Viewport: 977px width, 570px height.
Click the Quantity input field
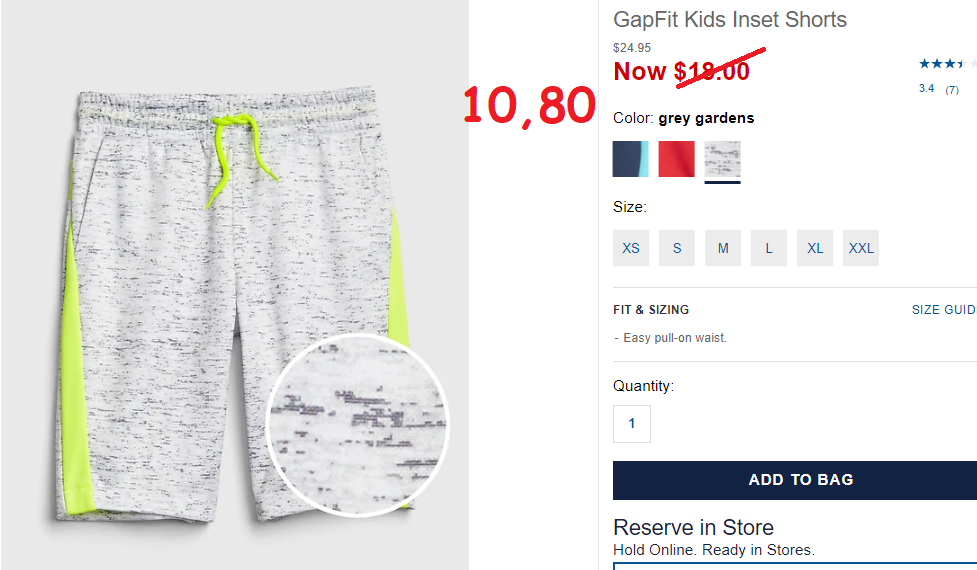[632, 424]
